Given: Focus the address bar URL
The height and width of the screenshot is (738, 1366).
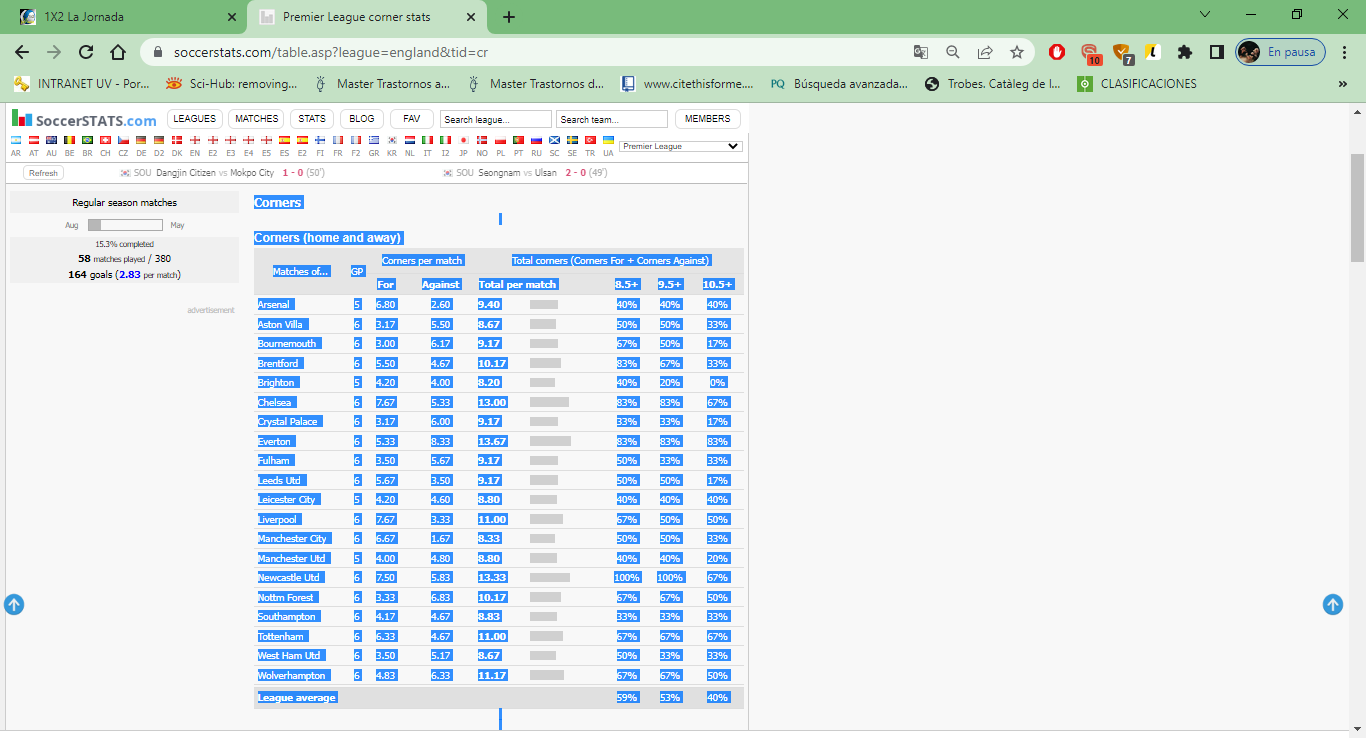Looking at the screenshot, I should coord(331,52).
